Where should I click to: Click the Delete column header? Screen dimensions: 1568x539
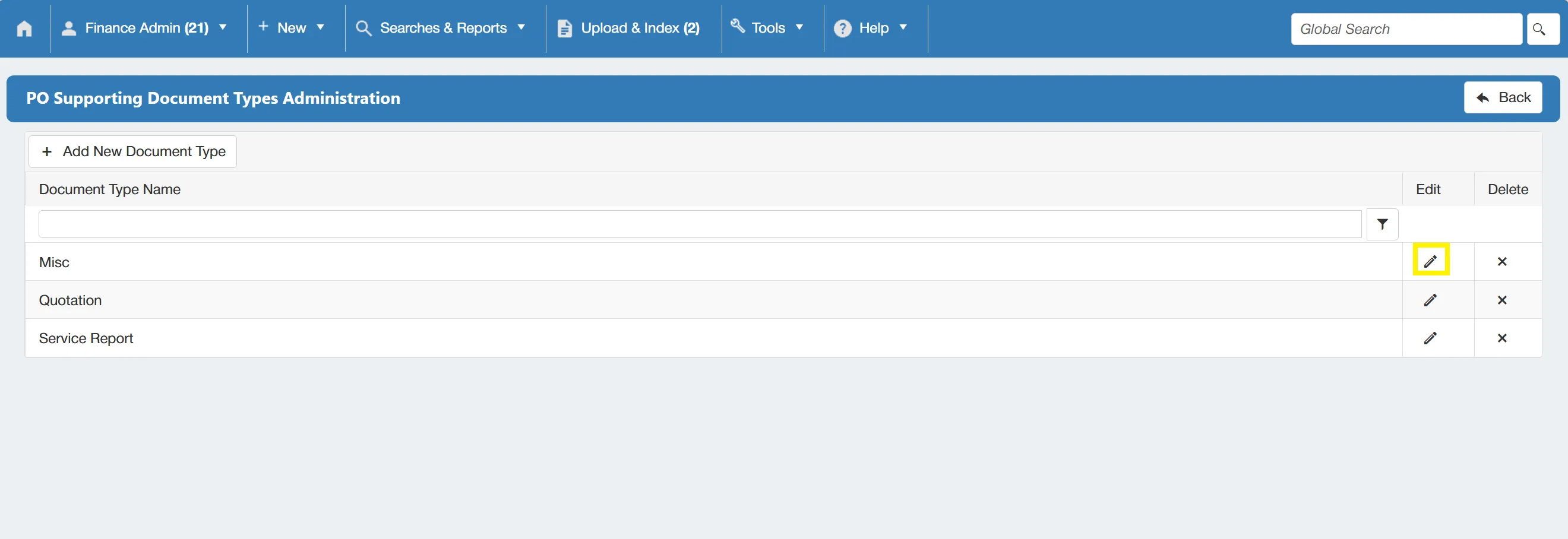point(1508,189)
